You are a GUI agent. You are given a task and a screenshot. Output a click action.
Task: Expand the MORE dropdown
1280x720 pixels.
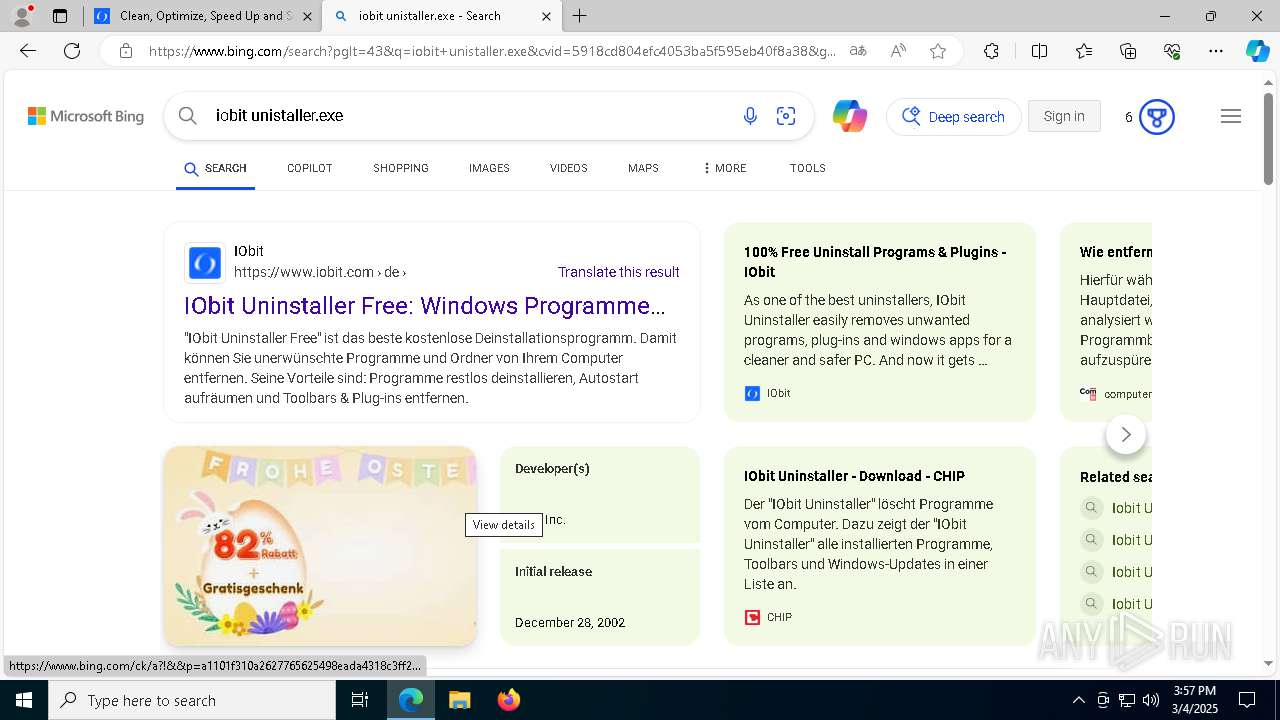click(725, 168)
